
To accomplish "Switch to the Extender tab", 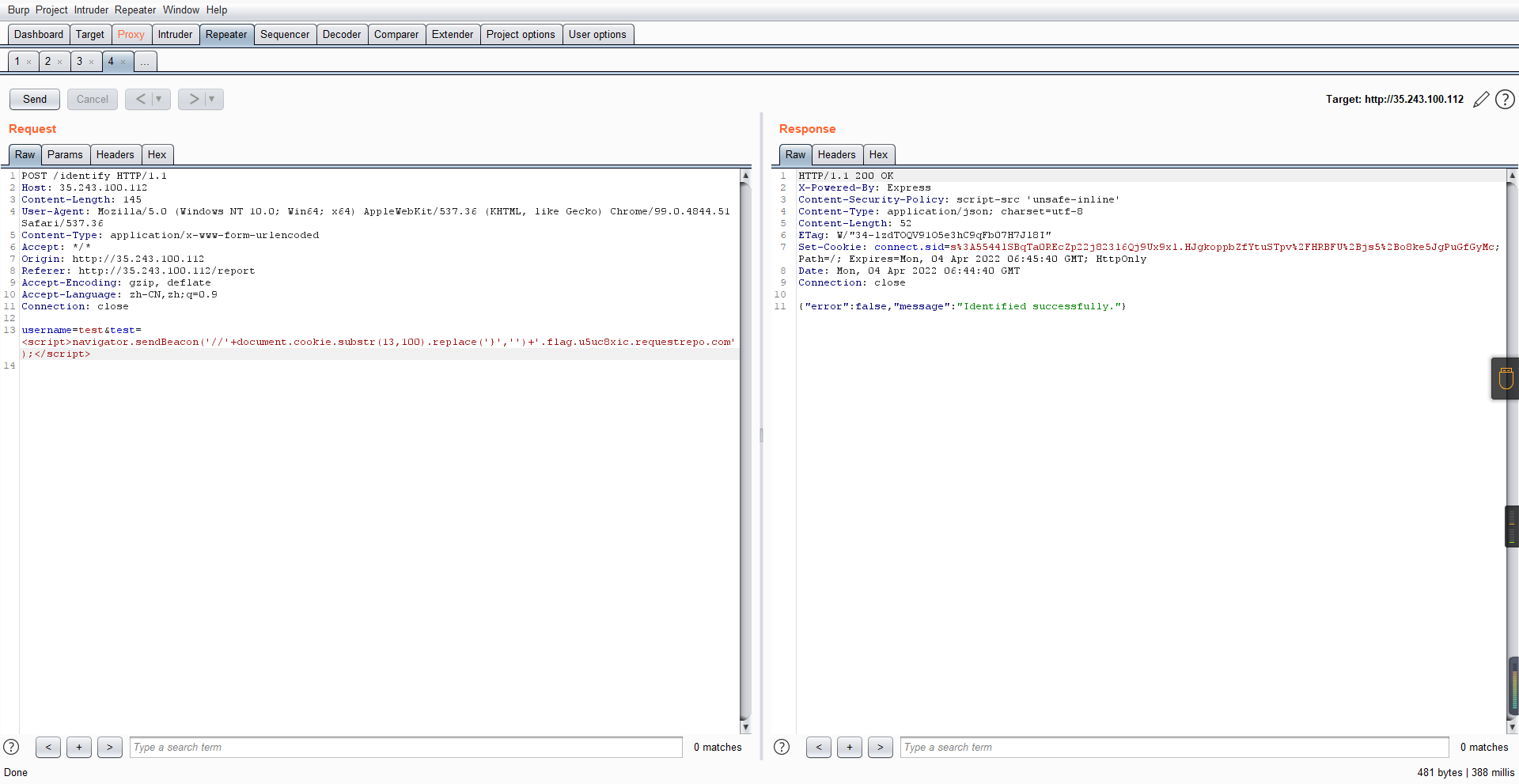I will 453,34.
